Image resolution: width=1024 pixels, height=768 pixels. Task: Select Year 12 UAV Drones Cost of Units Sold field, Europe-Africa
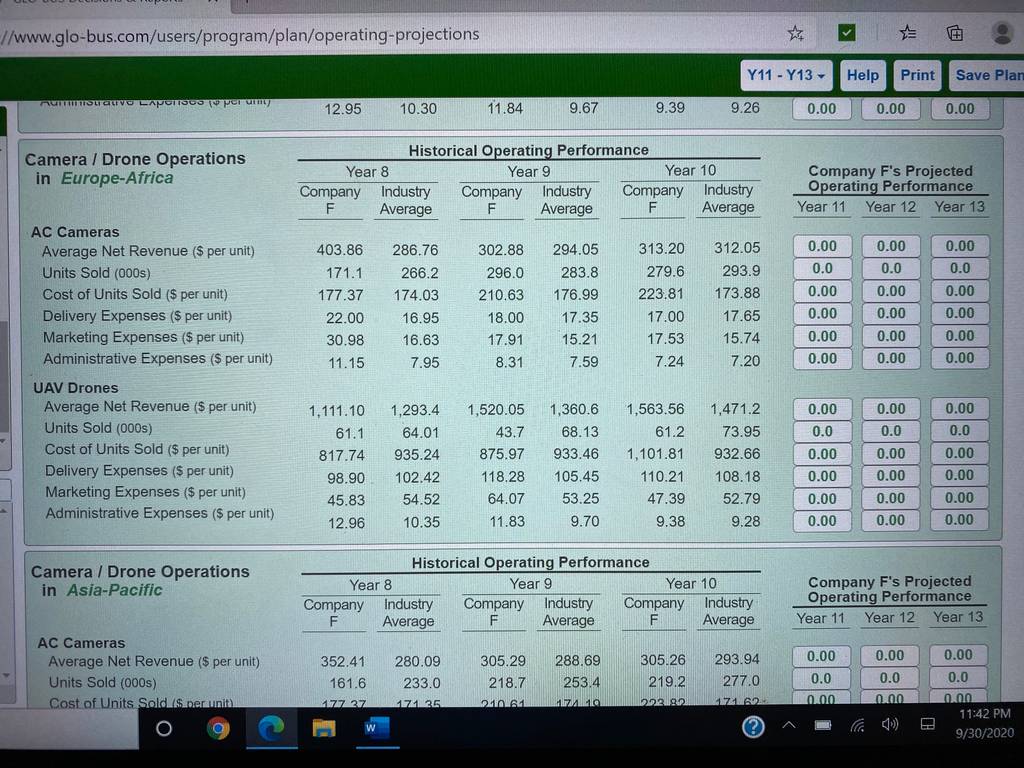[x=891, y=454]
